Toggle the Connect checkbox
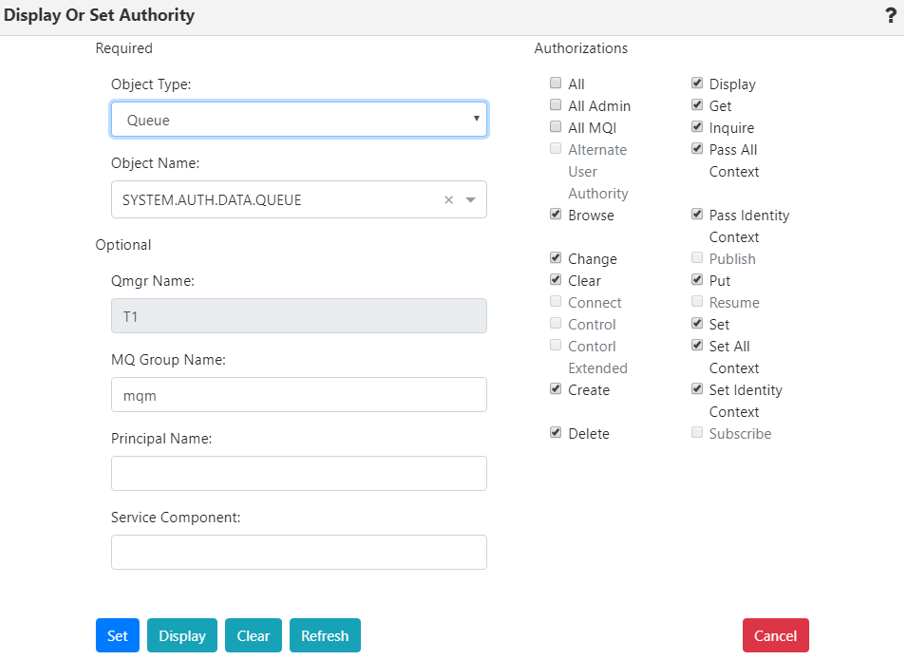Image resolution: width=904 pixels, height=655 pixels. 556,302
